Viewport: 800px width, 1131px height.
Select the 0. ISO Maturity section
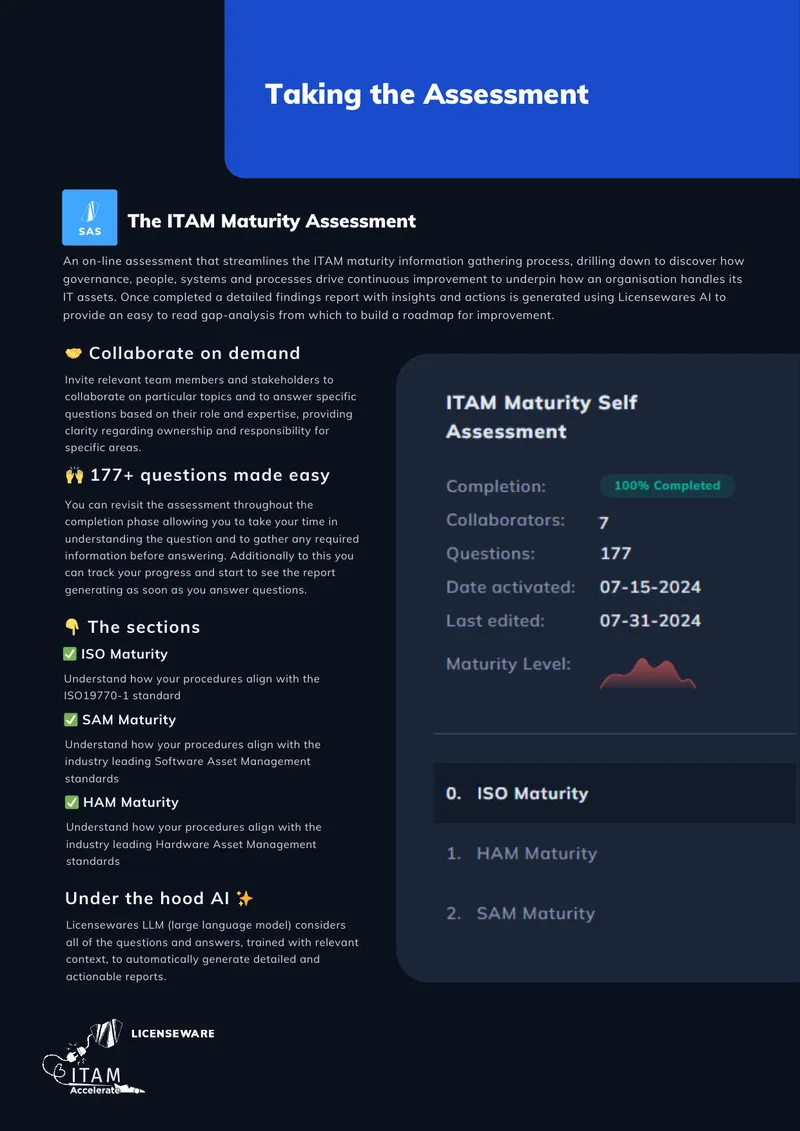tap(615, 793)
